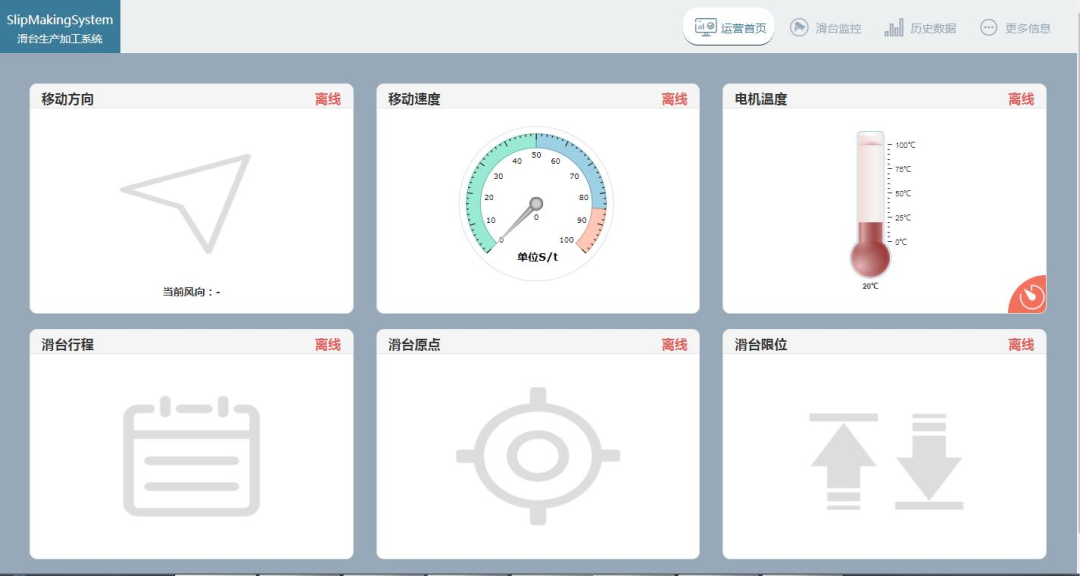
Task: Click the crosshair origin icon in 滑台原点 panel
Action: (537, 455)
